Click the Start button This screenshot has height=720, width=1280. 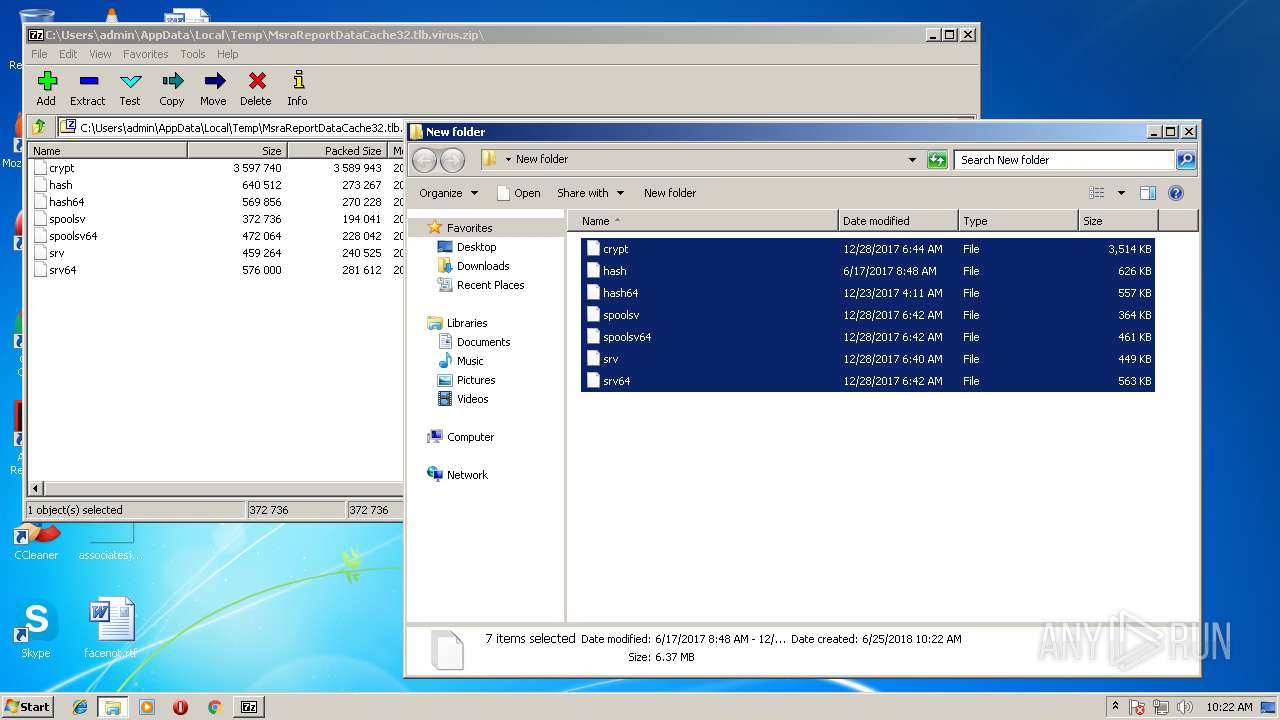pos(28,706)
